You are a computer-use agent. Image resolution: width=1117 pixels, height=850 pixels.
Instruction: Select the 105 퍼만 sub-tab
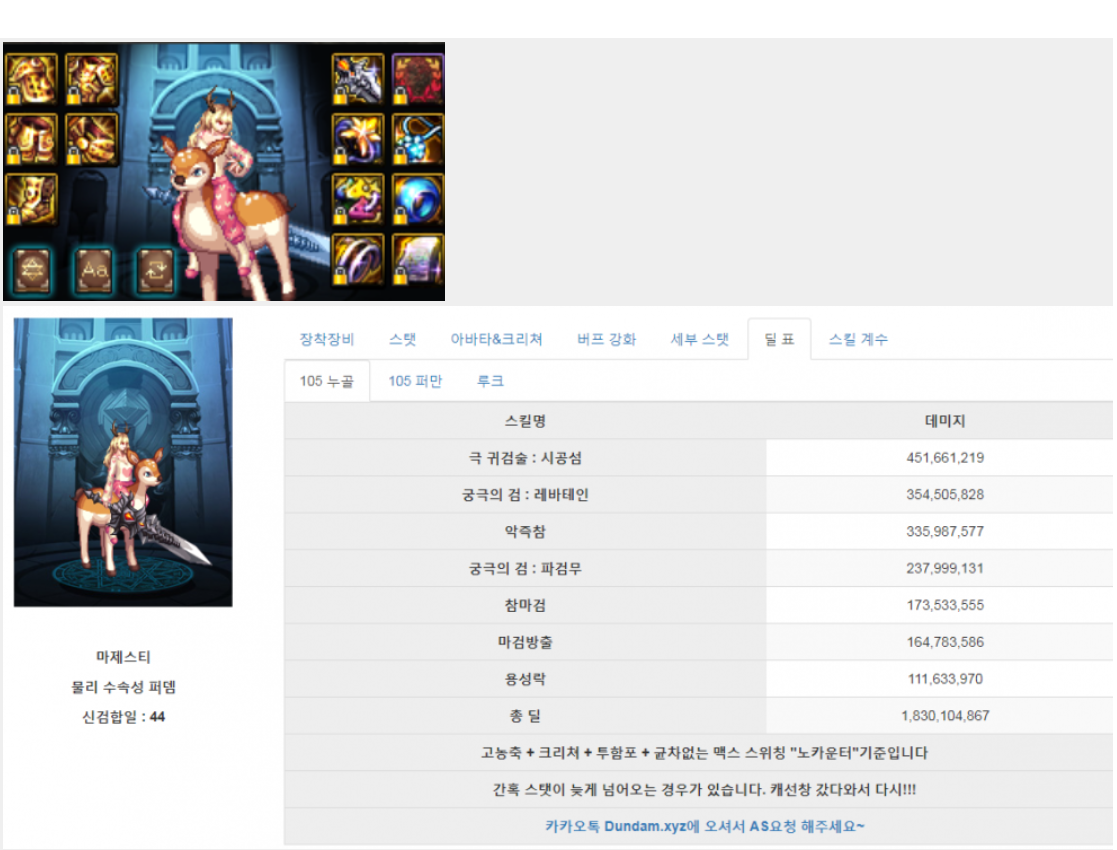coord(415,381)
